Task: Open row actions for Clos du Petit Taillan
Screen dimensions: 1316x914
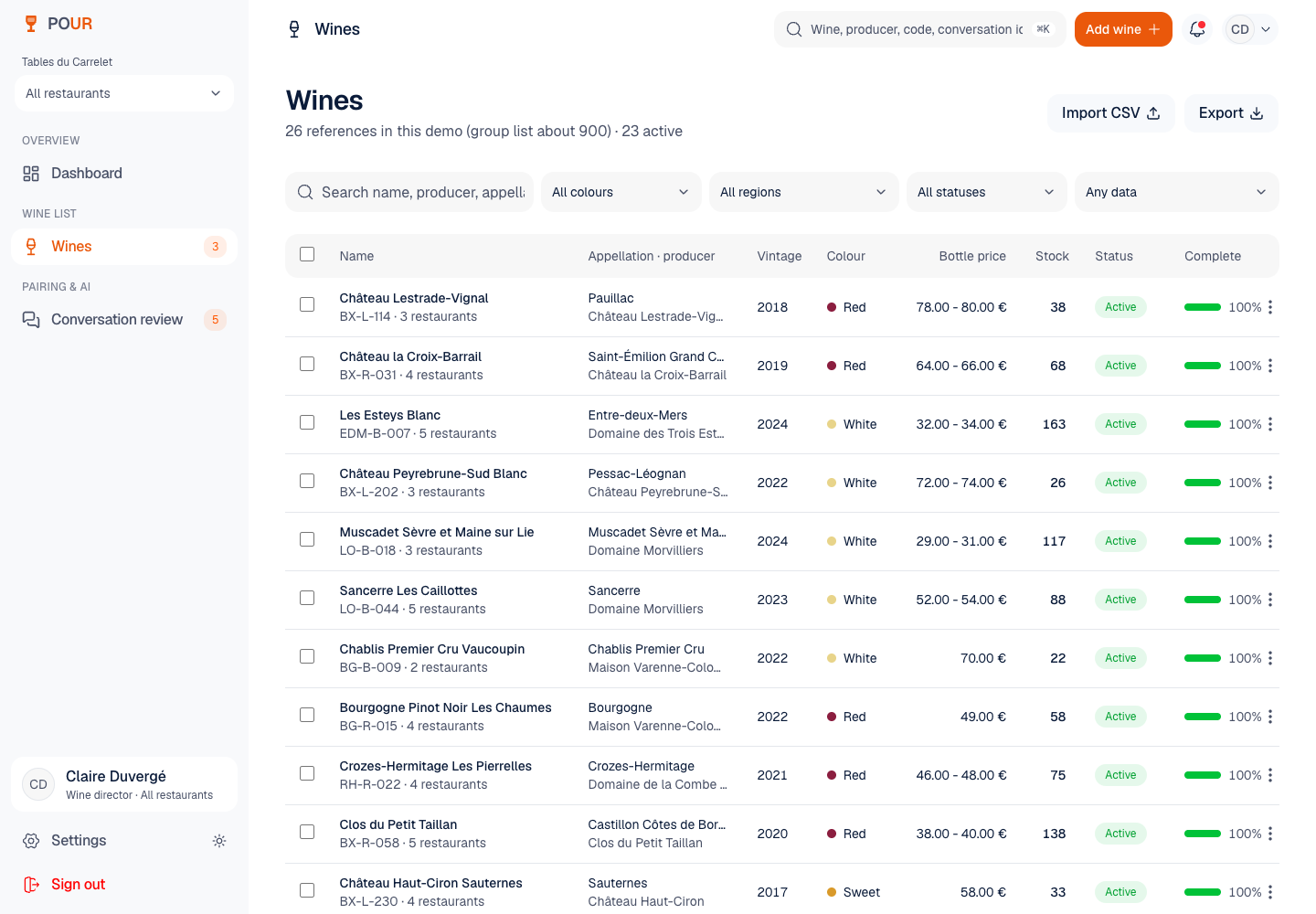Action: [1270, 834]
